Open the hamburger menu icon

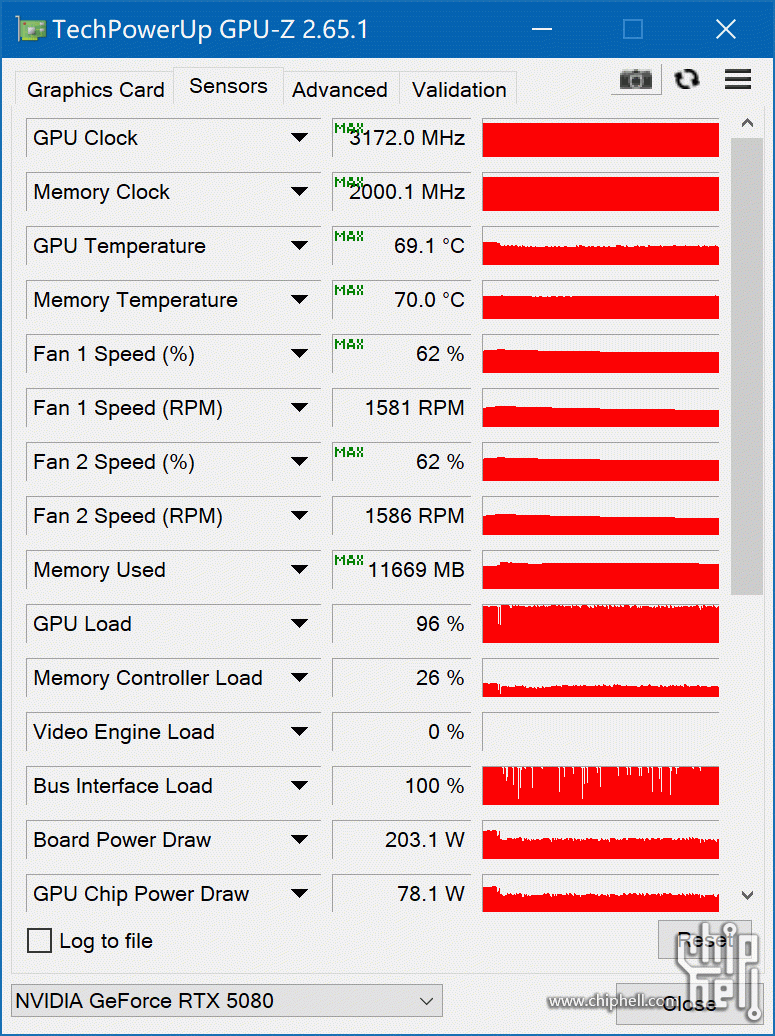pos(737,79)
